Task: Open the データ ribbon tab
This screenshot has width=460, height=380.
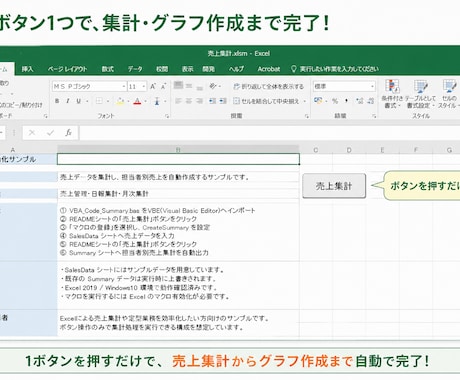Action: 135,69
